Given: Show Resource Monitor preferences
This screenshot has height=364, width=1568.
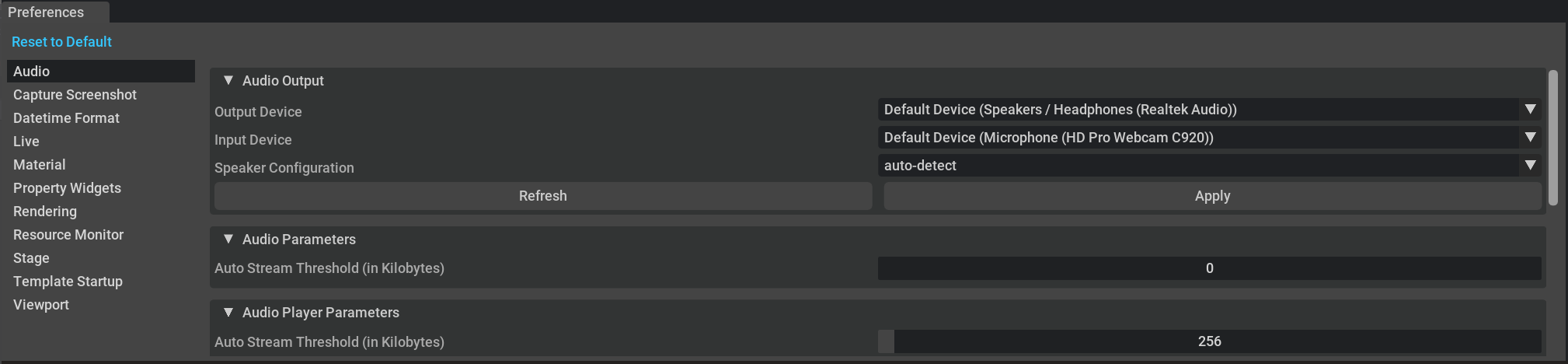Looking at the screenshot, I should click(68, 235).
